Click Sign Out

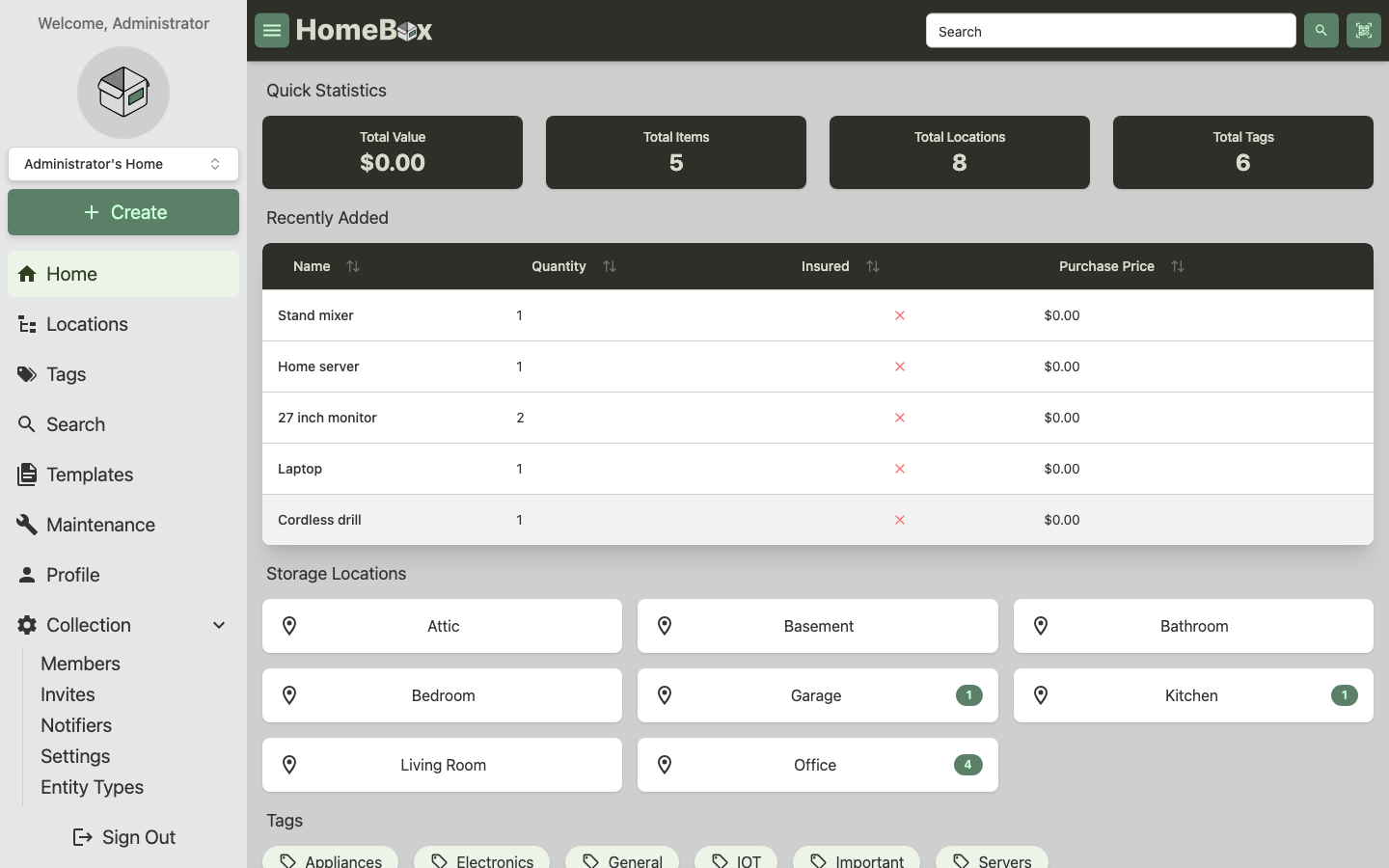pos(123,837)
